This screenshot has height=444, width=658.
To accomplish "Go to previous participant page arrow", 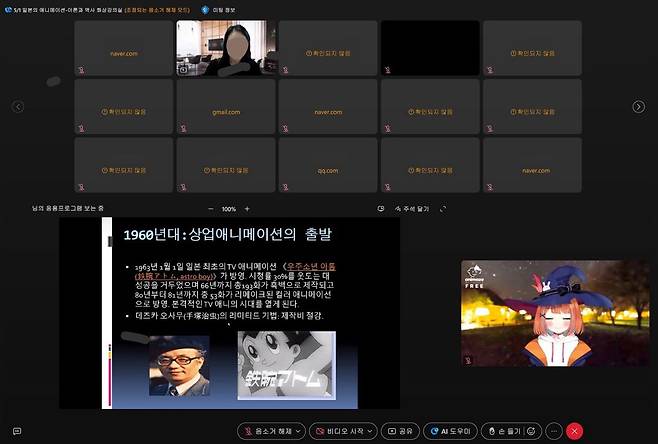I will tap(18, 107).
